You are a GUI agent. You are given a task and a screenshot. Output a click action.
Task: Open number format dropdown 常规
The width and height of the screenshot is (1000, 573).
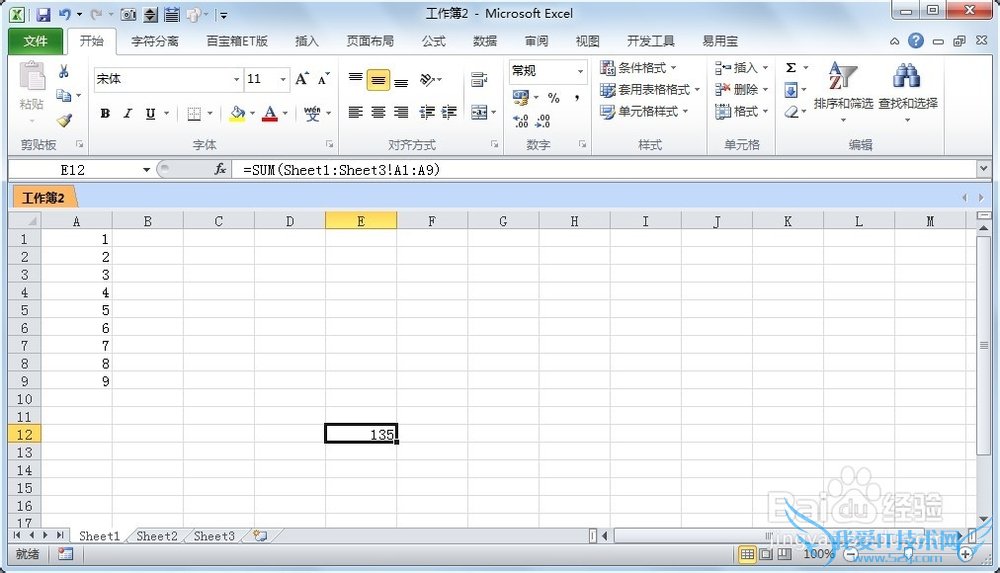[x=580, y=71]
